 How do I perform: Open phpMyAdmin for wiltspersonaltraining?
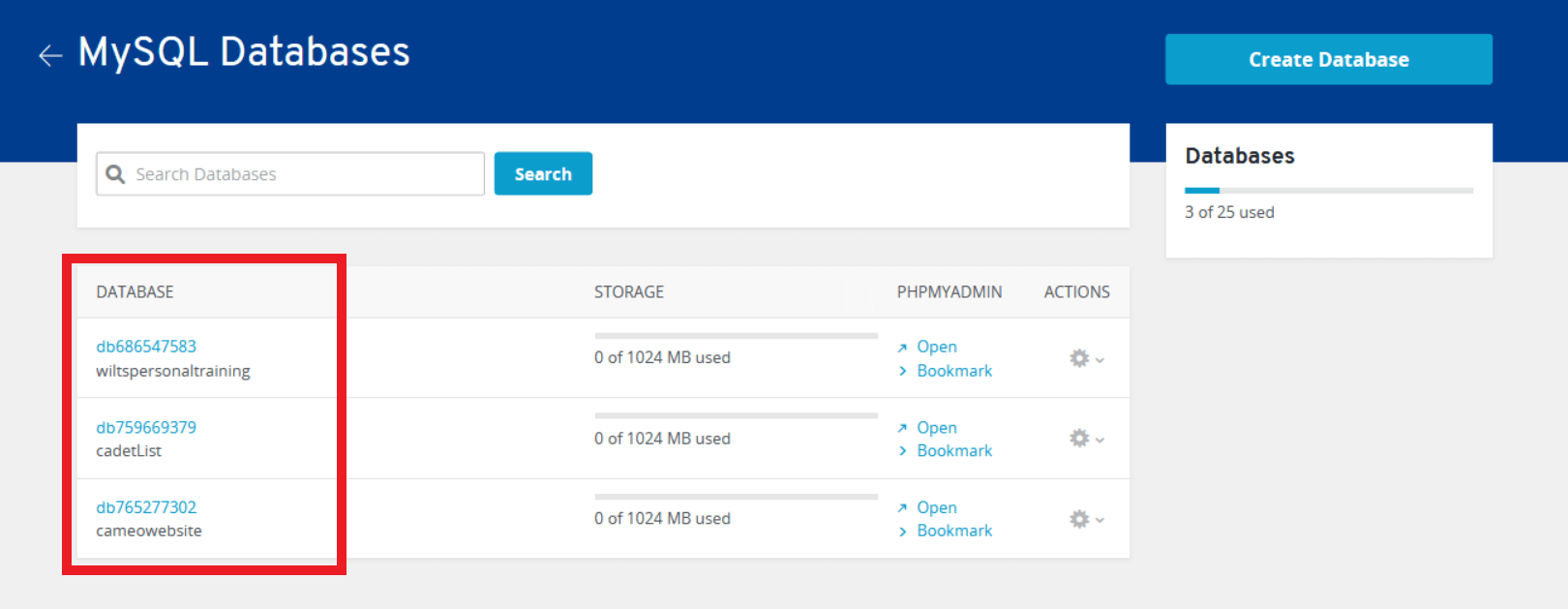pyautogui.click(x=937, y=347)
